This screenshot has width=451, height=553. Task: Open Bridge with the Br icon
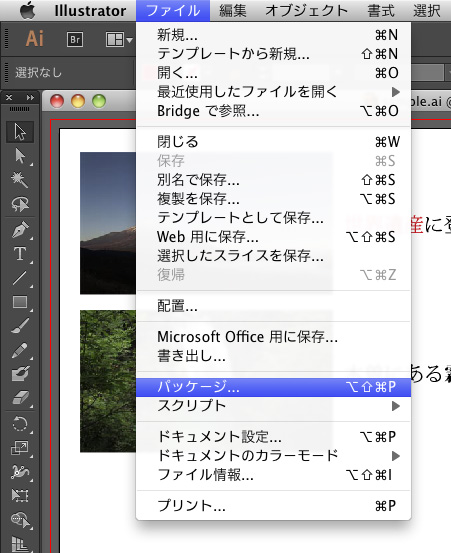[x=75, y=39]
